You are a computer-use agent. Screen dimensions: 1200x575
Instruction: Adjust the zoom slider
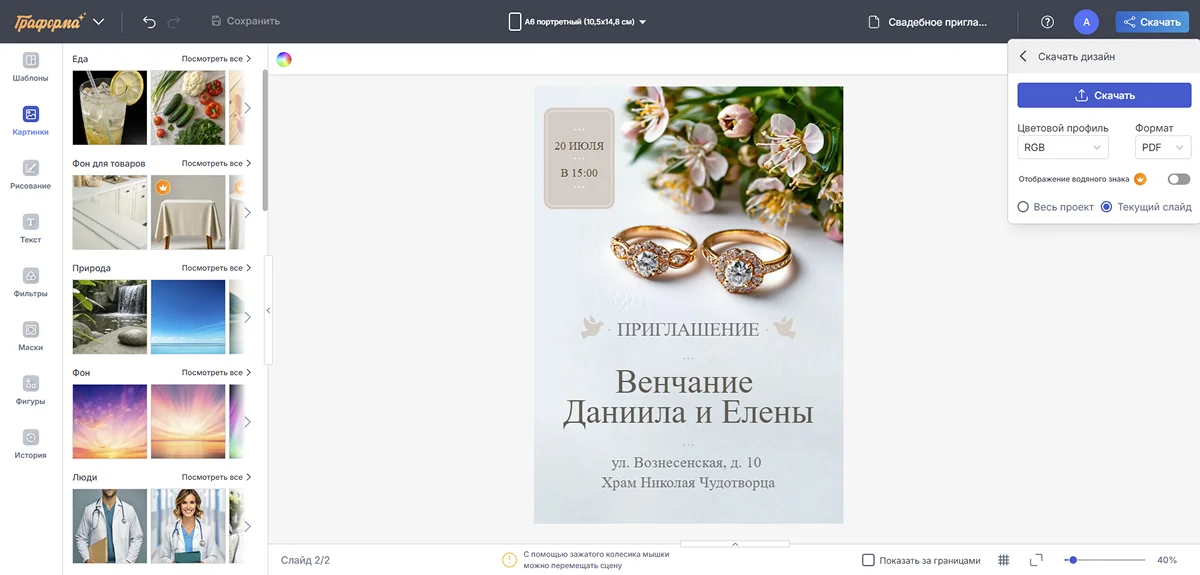click(x=1105, y=560)
